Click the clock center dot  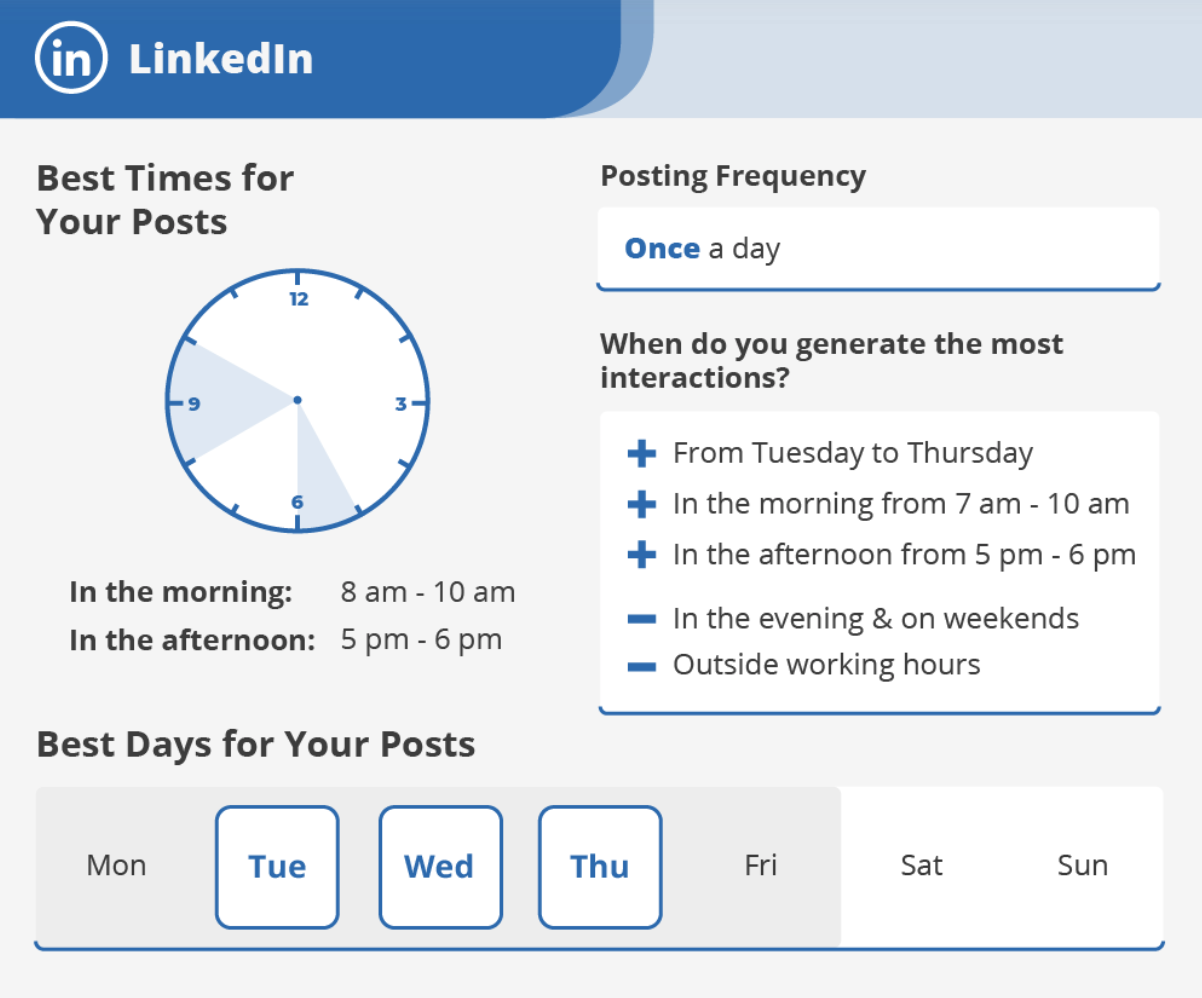point(297,400)
